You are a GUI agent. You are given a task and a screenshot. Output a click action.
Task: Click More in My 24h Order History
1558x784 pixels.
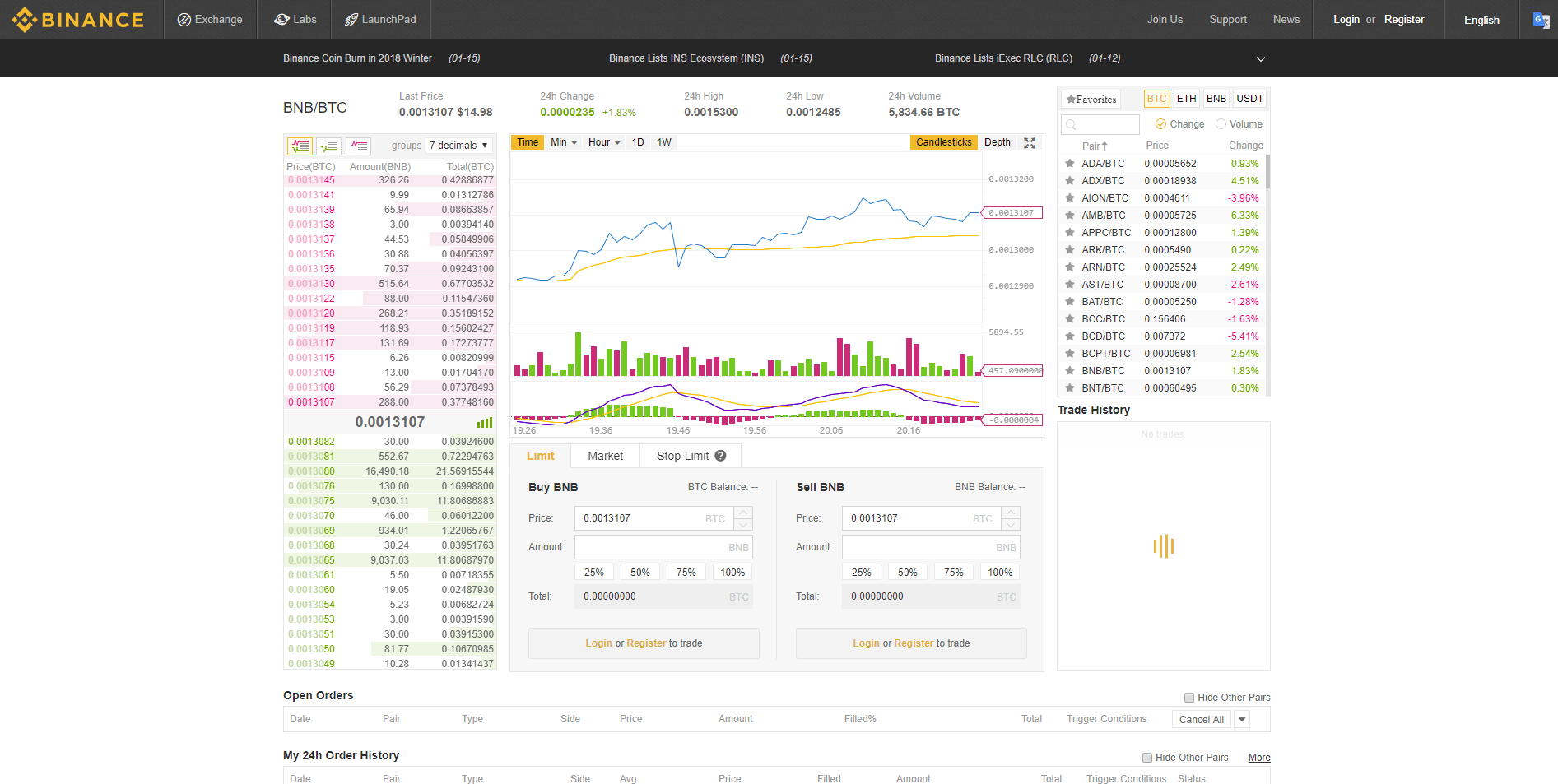[x=1258, y=757]
